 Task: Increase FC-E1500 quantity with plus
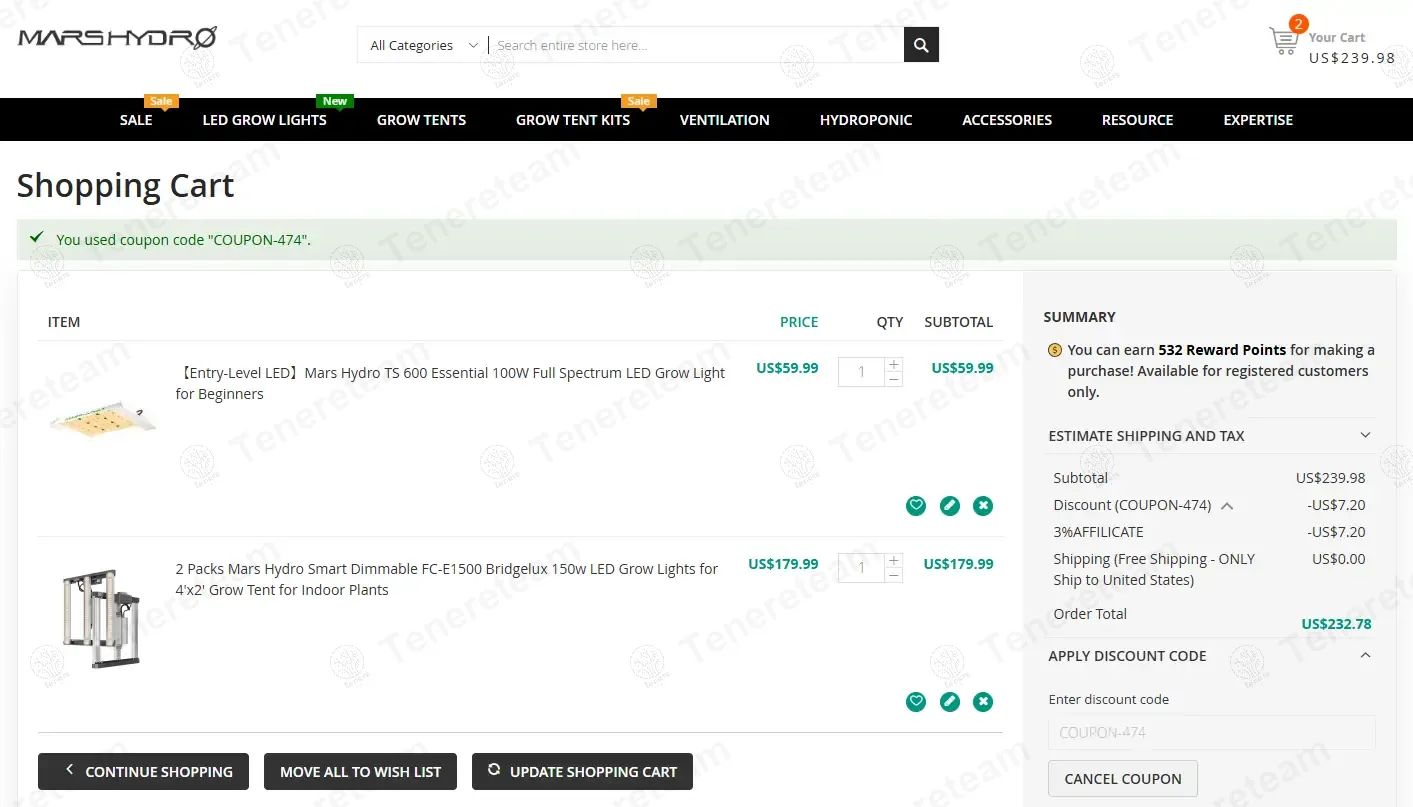point(894,560)
